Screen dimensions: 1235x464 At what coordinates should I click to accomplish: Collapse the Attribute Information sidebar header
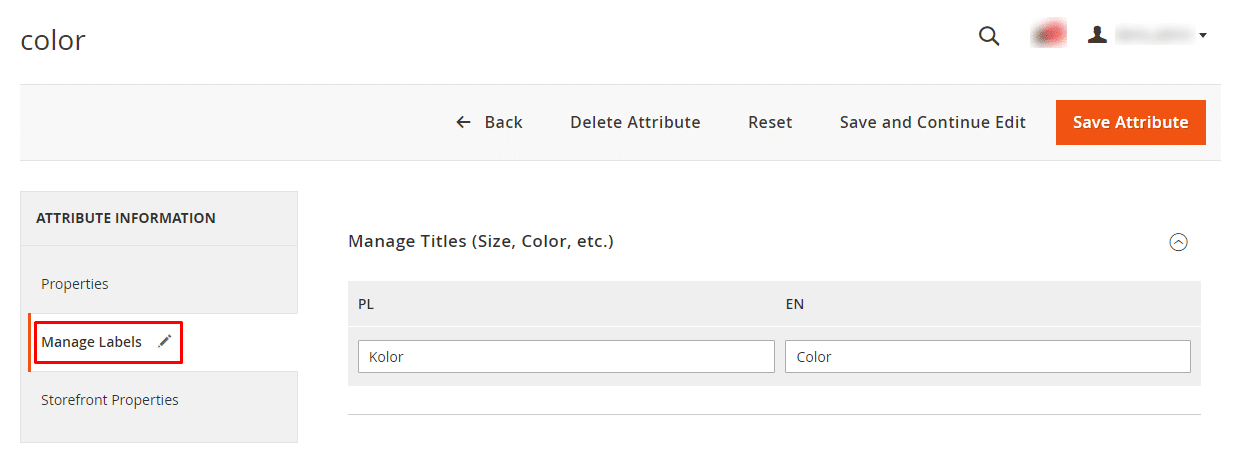coord(126,218)
